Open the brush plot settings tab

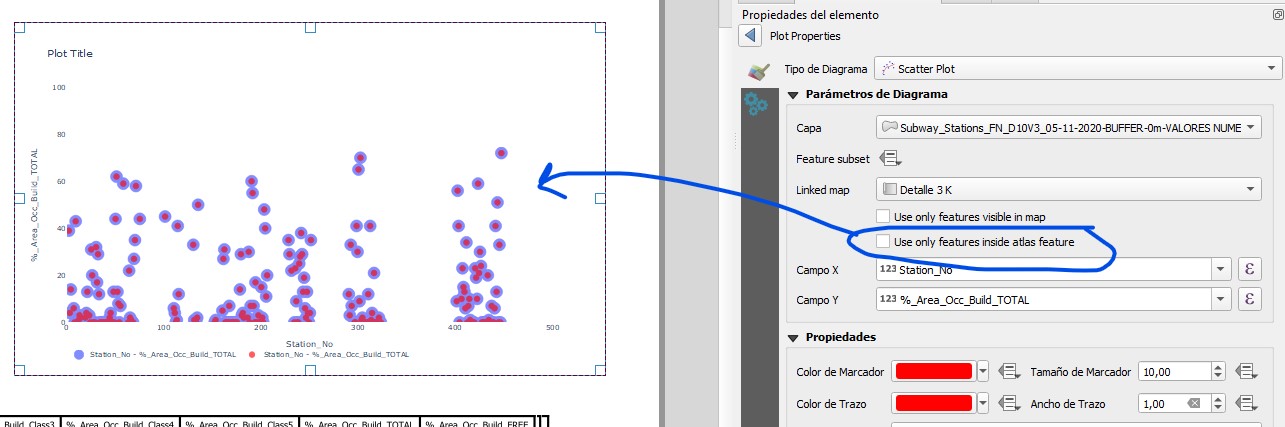point(757,72)
